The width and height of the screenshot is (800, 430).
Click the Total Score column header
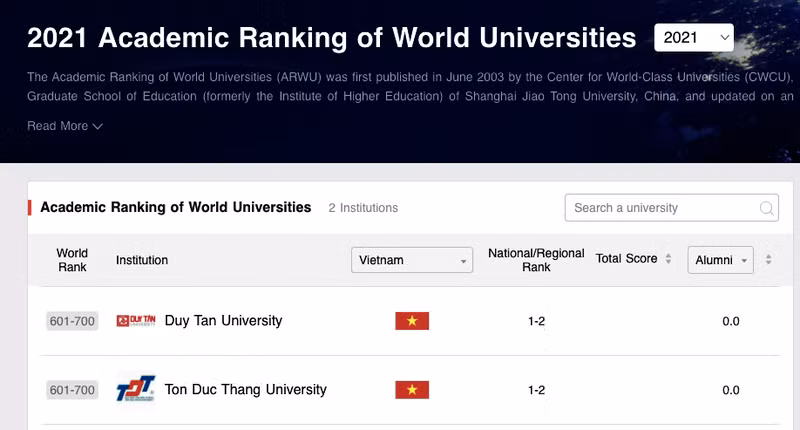click(x=626, y=259)
